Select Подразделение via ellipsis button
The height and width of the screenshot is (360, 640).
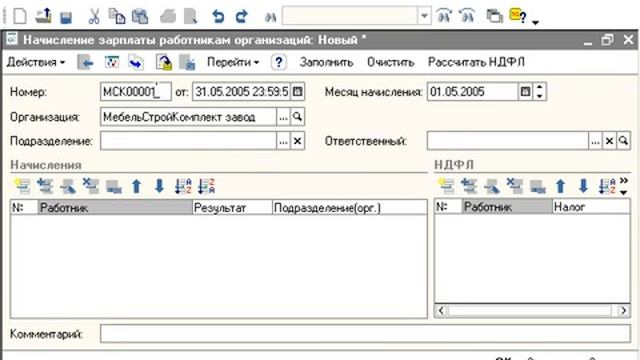283,141
